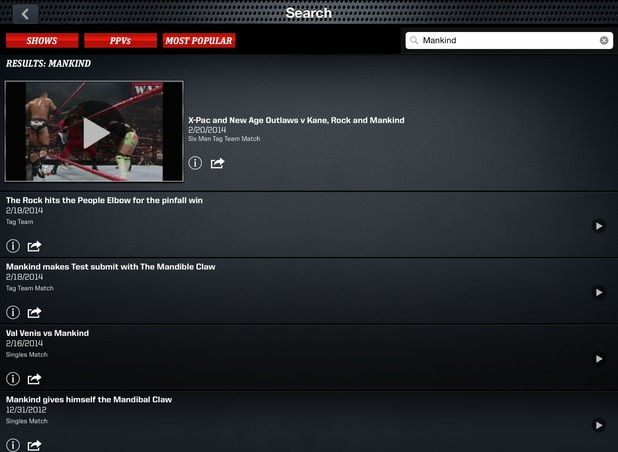Clear the search text with the X icon

tap(604, 40)
